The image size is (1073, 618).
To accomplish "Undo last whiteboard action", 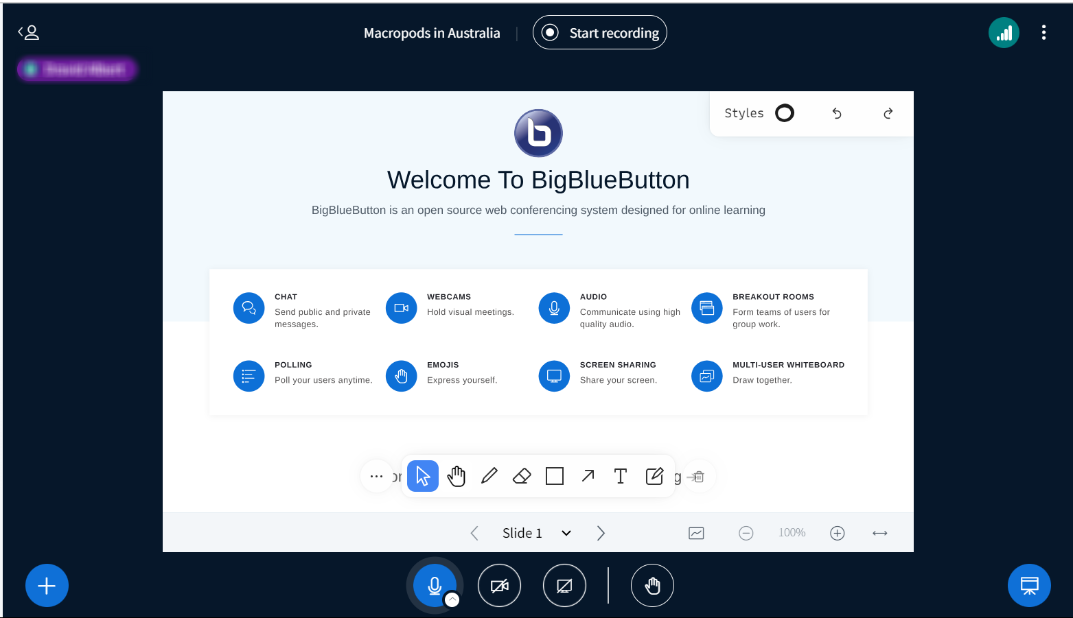I will [x=836, y=114].
